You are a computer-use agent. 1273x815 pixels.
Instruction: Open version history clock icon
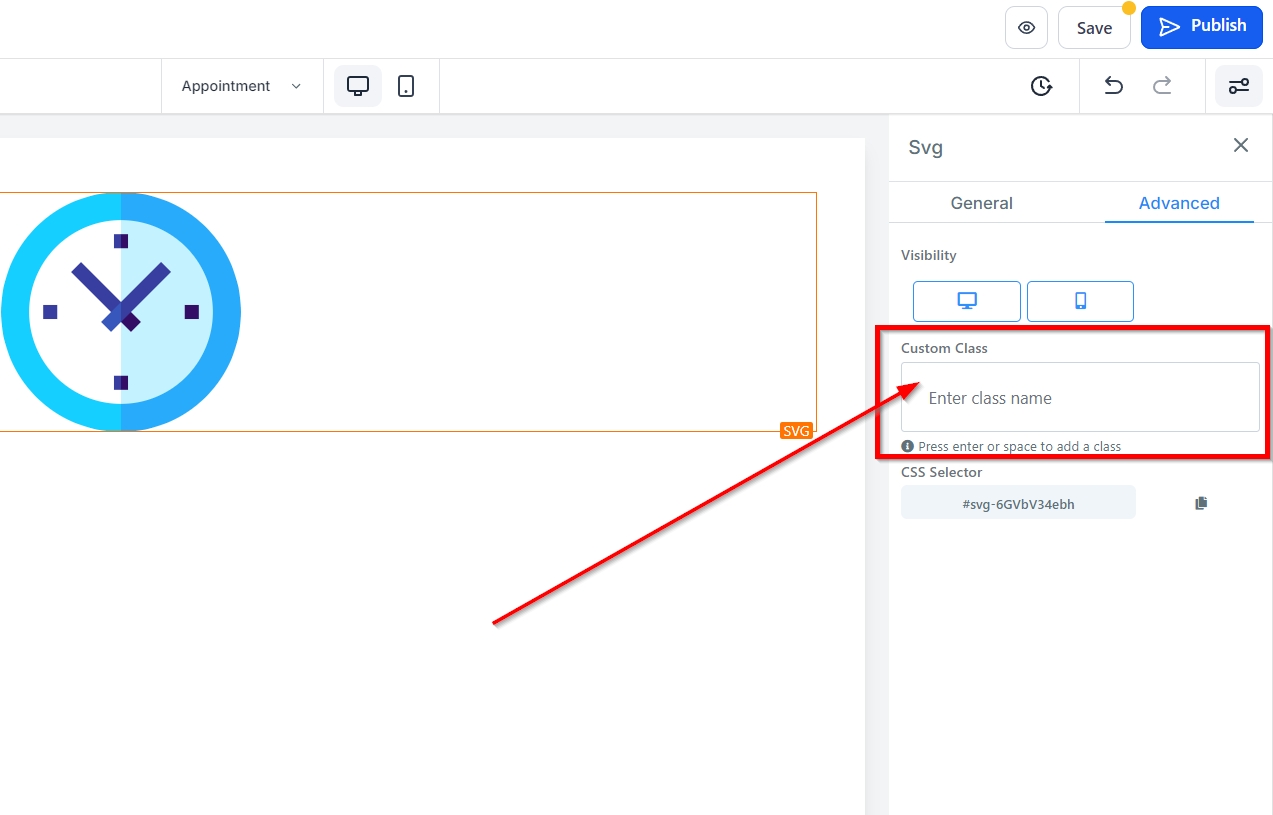pyautogui.click(x=1041, y=86)
